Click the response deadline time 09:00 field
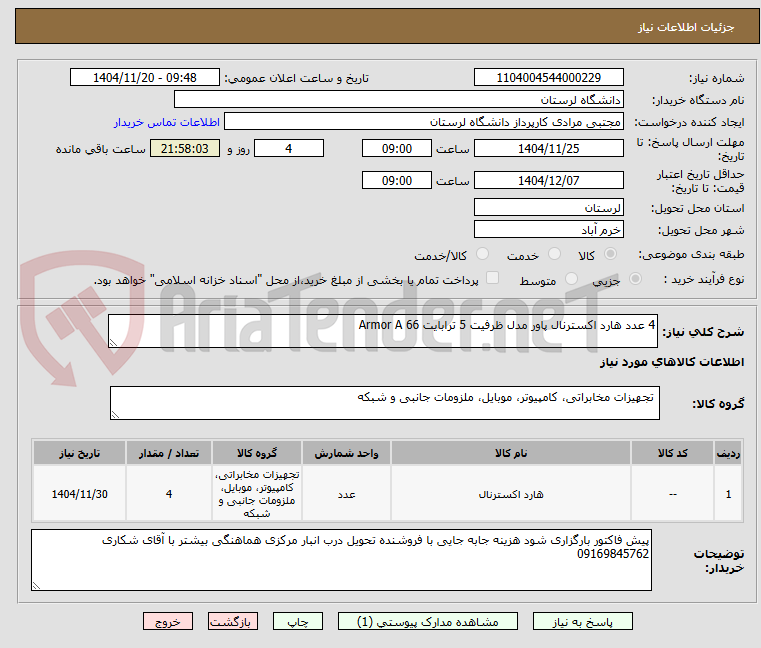The width and height of the screenshot is (761, 648). click(397, 148)
